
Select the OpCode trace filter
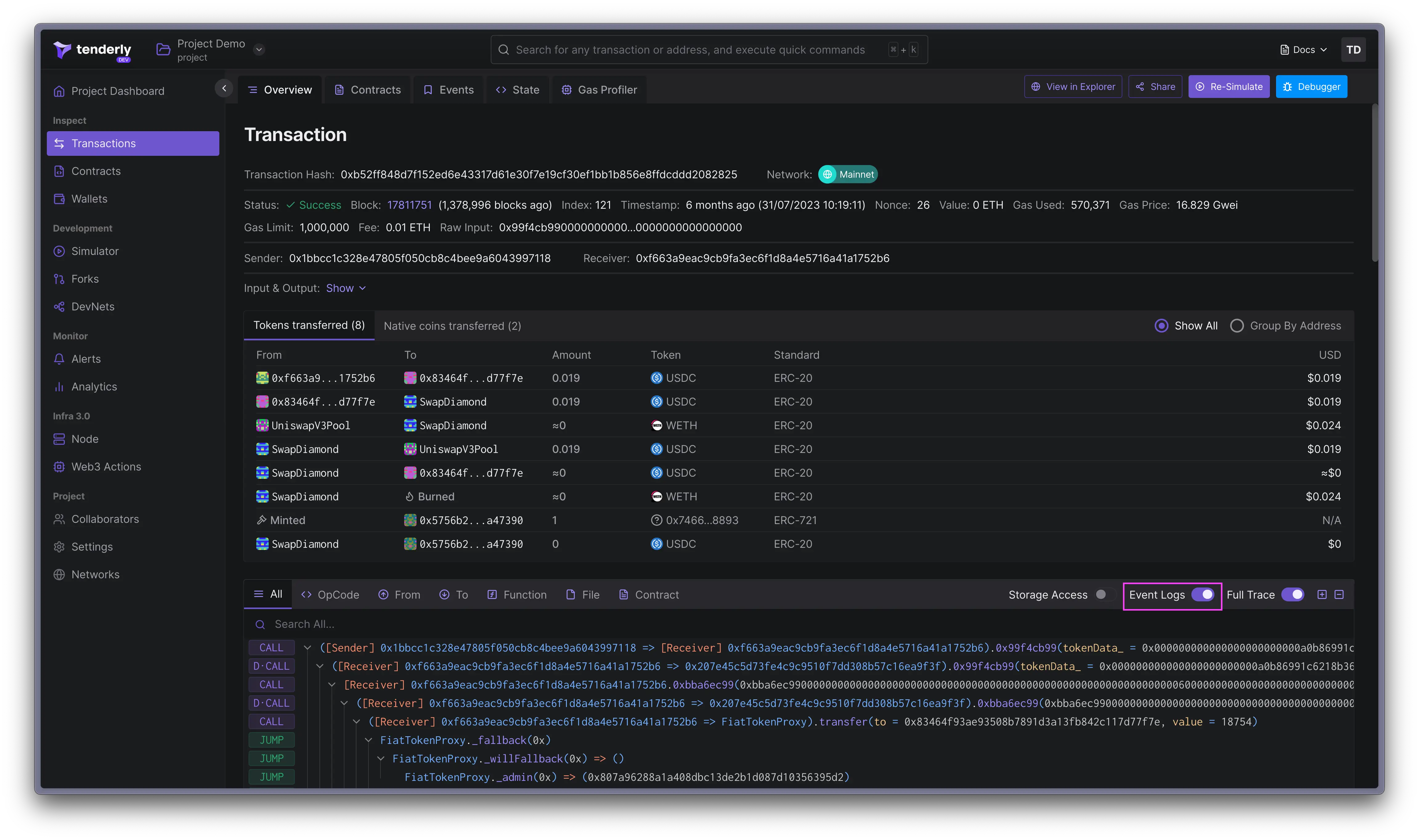(330, 595)
